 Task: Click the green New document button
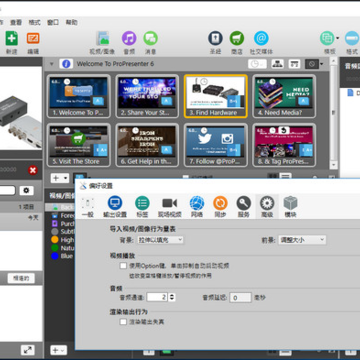pyautogui.click(x=12, y=38)
